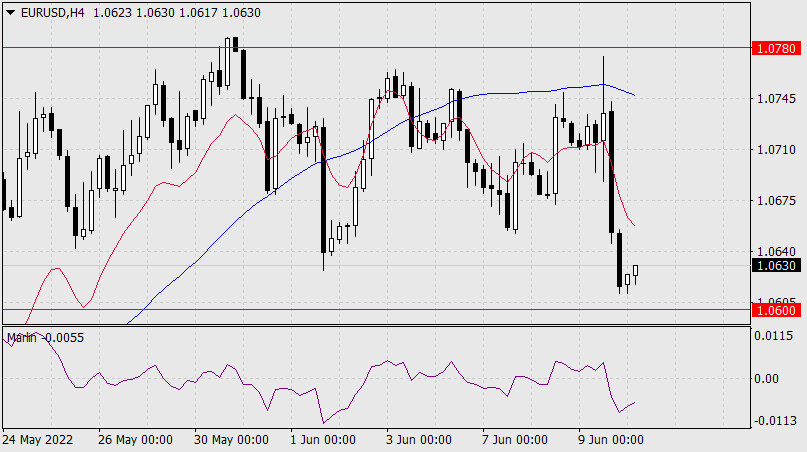Click the 7 Jun 00:00 date label
Viewport: 807px width, 452px height.
click(x=515, y=440)
